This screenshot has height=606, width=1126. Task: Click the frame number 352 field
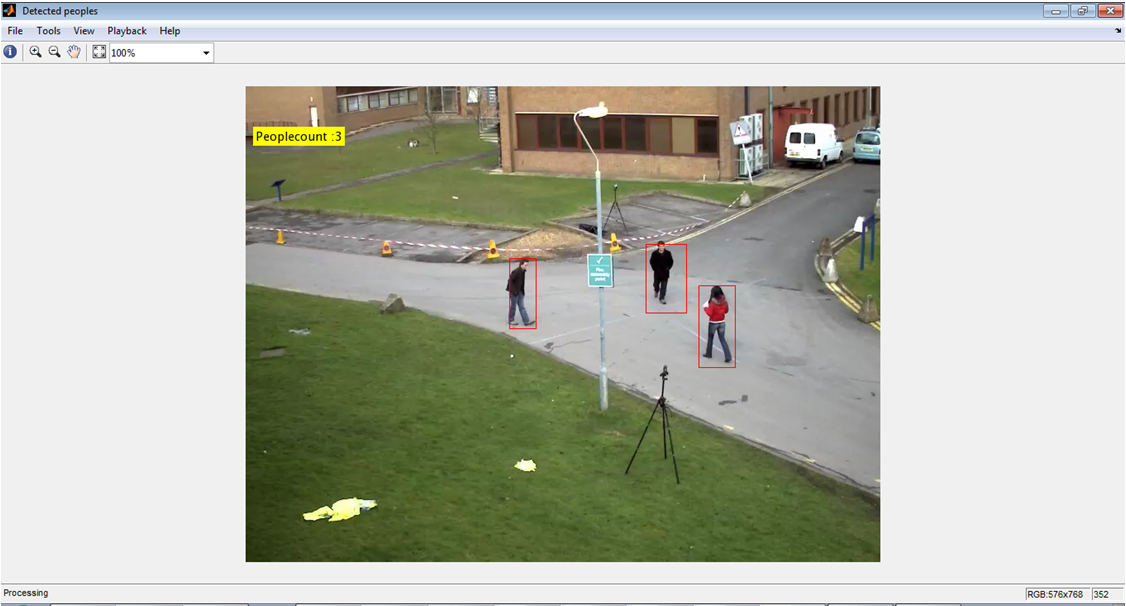[x=1101, y=594]
